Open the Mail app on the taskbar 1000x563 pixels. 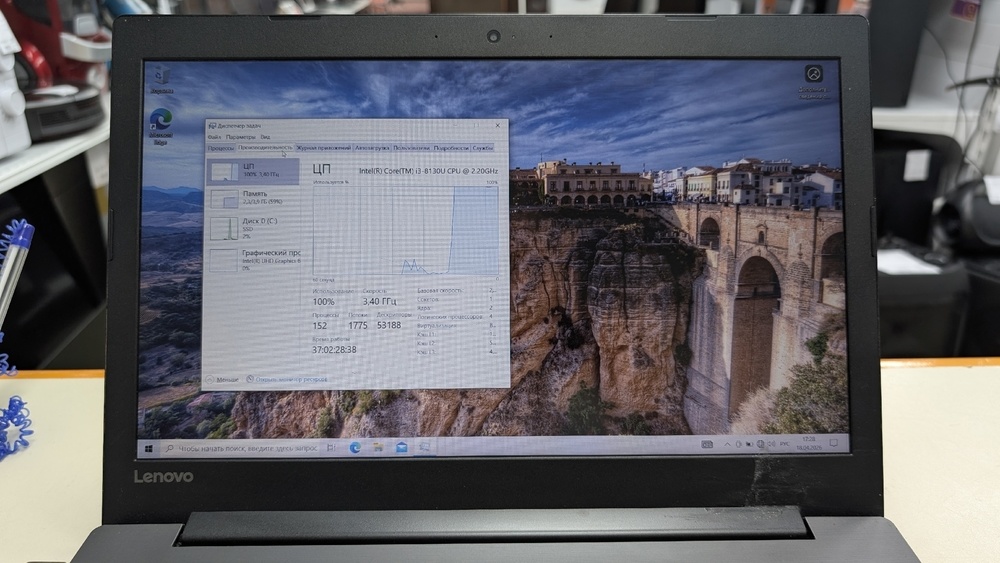click(x=401, y=448)
